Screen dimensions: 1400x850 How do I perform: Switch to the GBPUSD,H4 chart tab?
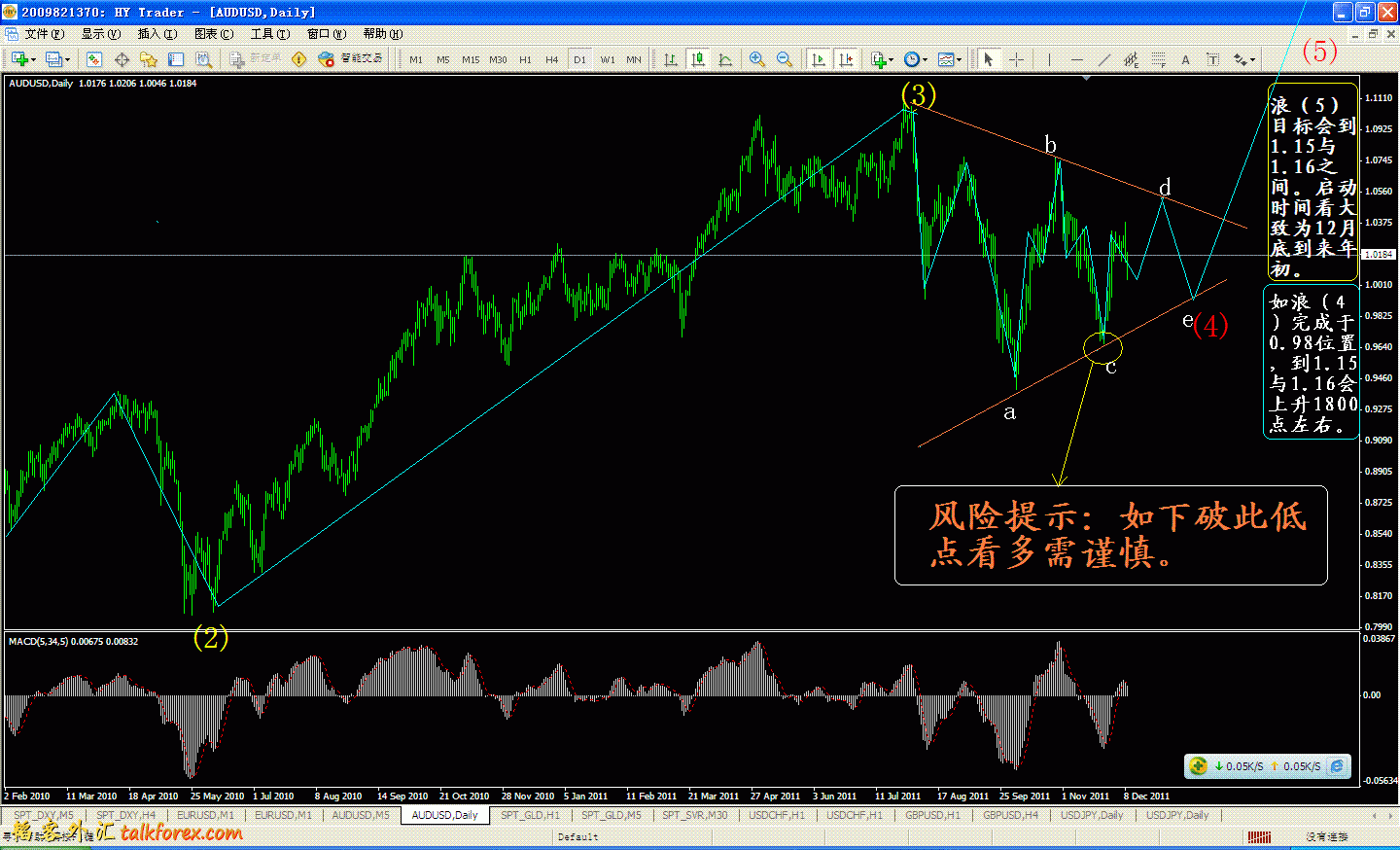click(1010, 815)
